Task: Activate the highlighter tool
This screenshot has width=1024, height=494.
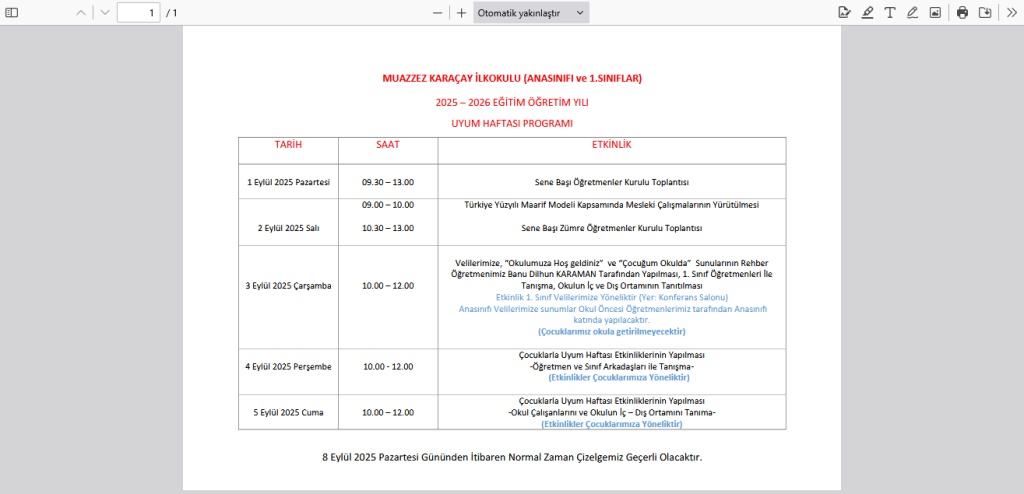Action: [x=867, y=13]
